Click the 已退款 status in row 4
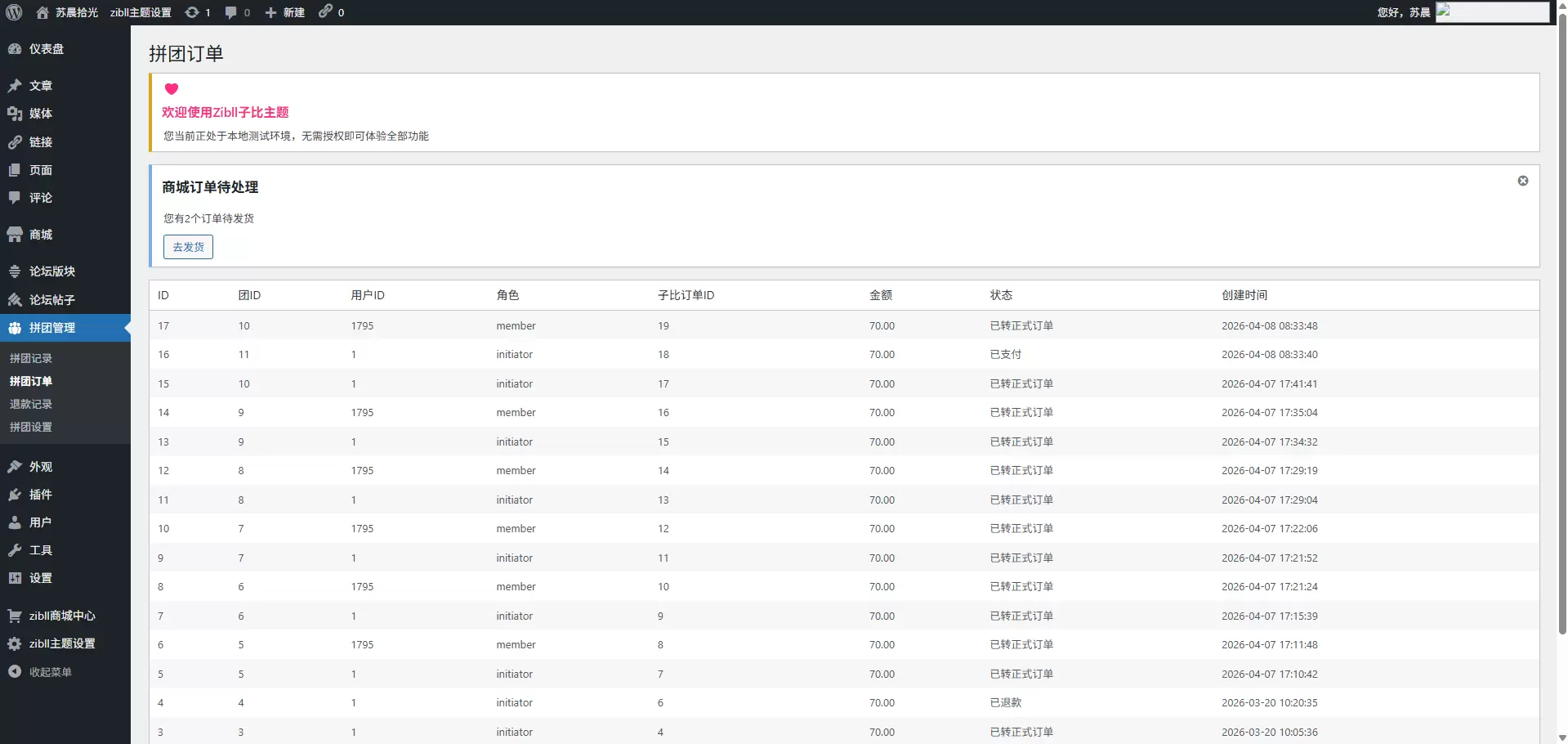Viewport: 1568px width, 744px height. coord(1006,703)
